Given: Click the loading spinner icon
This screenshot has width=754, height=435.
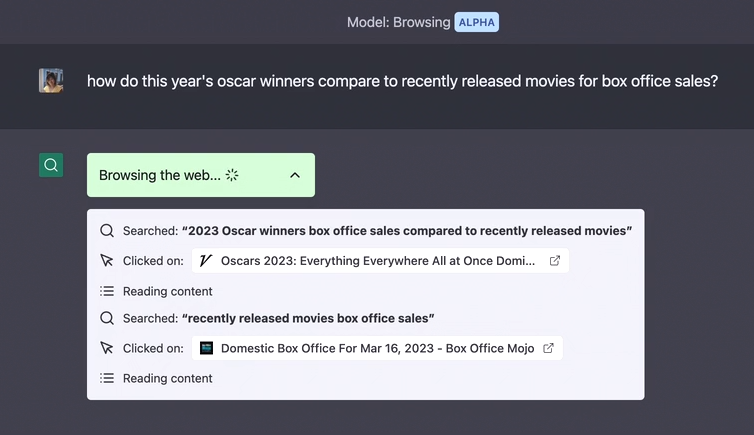Looking at the screenshot, I should [232, 175].
